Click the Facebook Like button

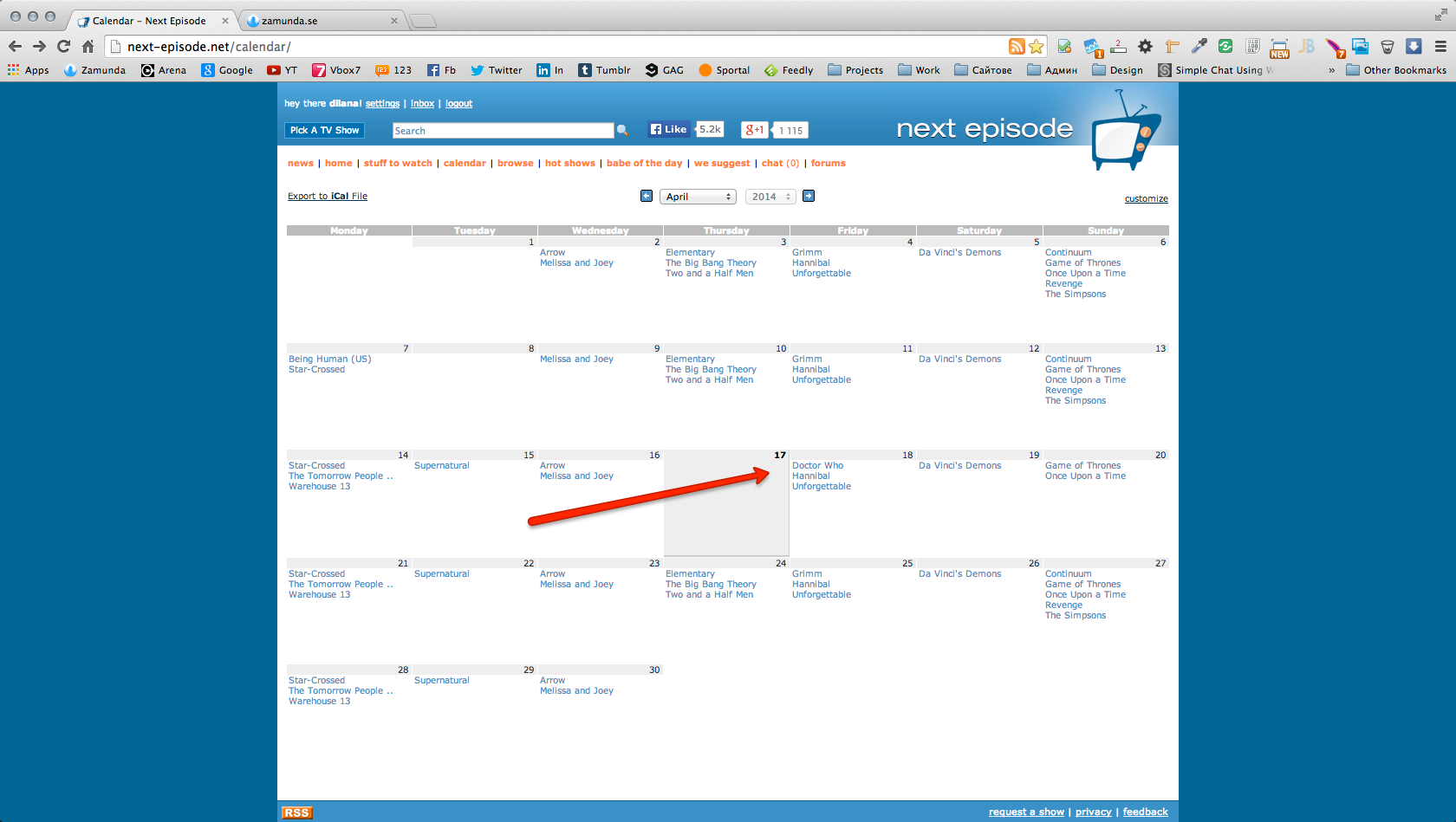pyautogui.click(x=669, y=129)
